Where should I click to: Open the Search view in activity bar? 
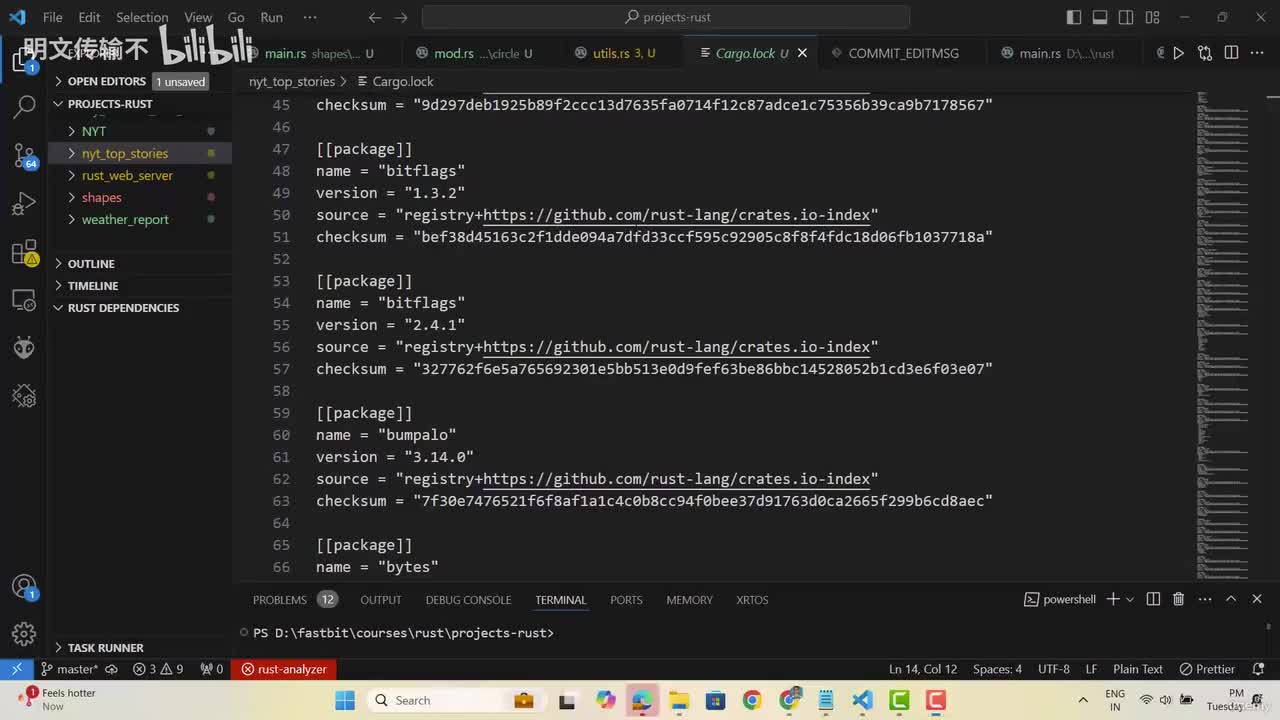(x=24, y=106)
